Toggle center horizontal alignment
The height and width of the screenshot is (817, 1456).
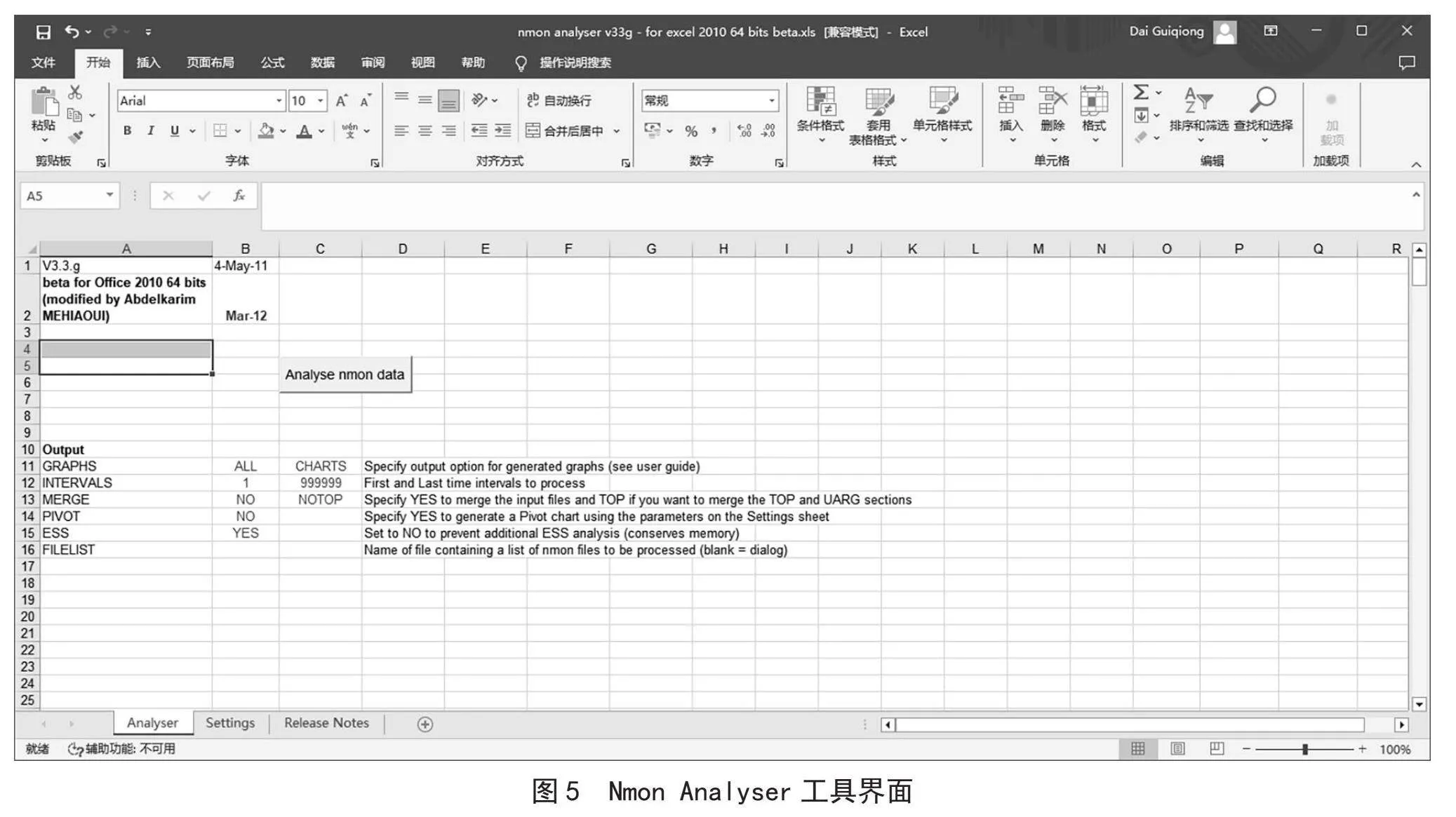click(425, 130)
